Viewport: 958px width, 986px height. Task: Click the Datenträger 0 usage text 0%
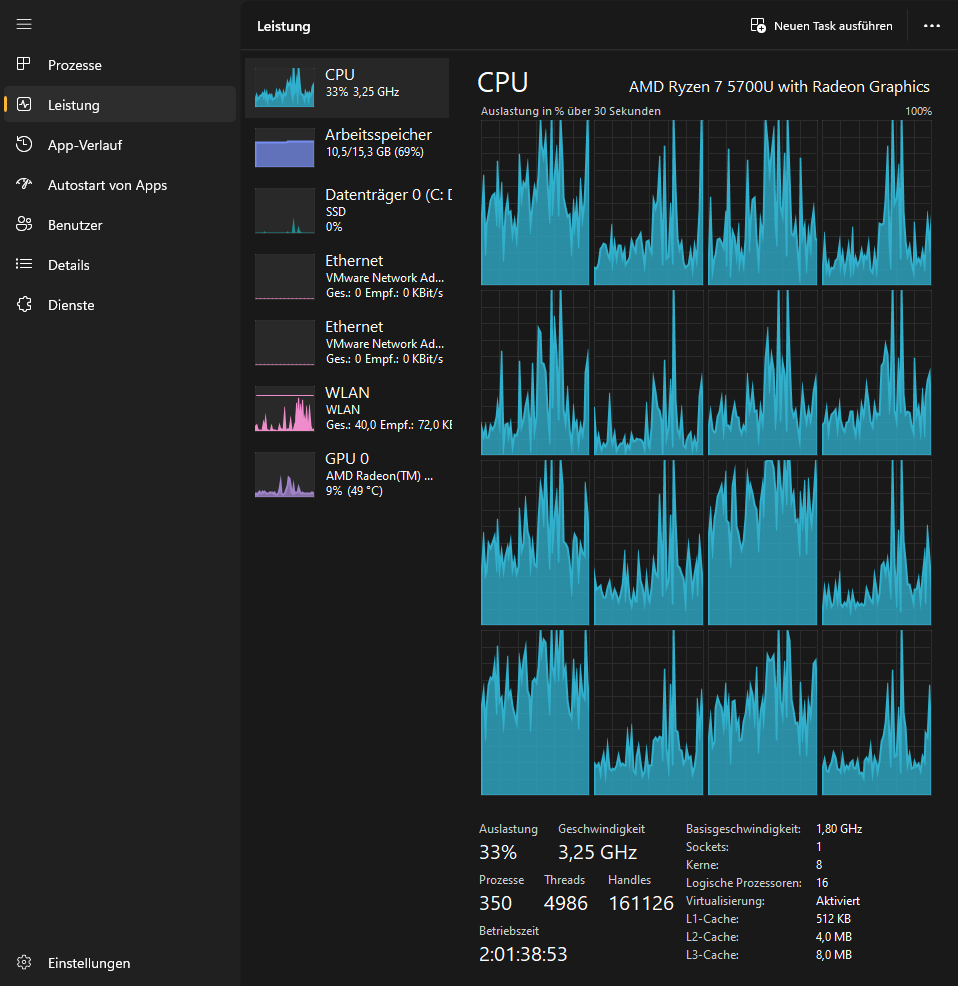point(334,226)
